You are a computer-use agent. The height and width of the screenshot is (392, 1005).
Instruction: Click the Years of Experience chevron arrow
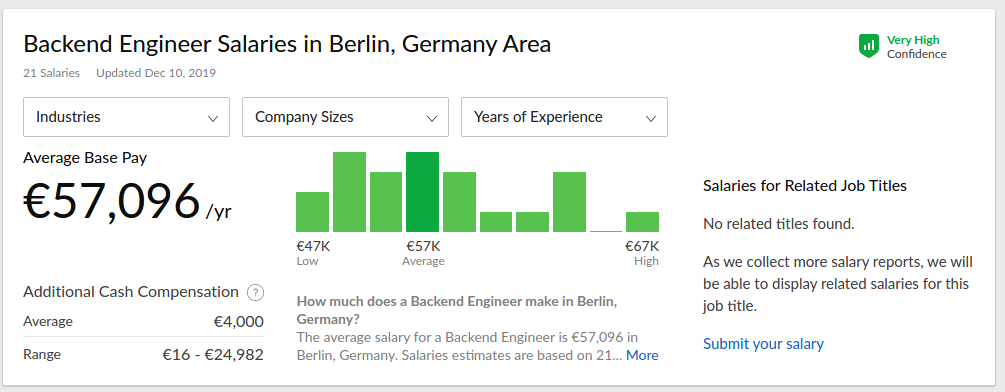click(651, 118)
